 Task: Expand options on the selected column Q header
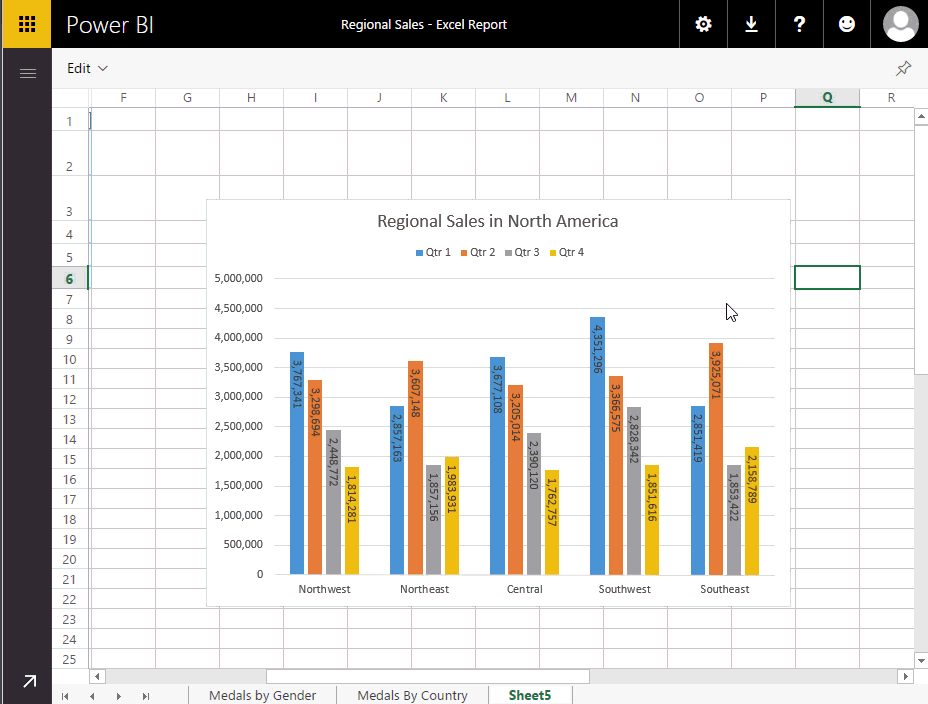click(827, 97)
